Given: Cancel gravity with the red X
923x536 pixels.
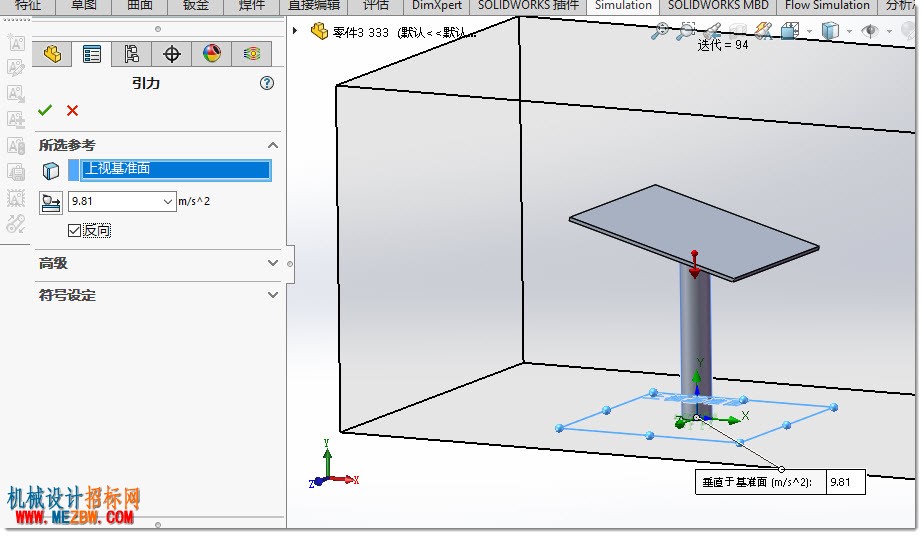Looking at the screenshot, I should point(72,111).
